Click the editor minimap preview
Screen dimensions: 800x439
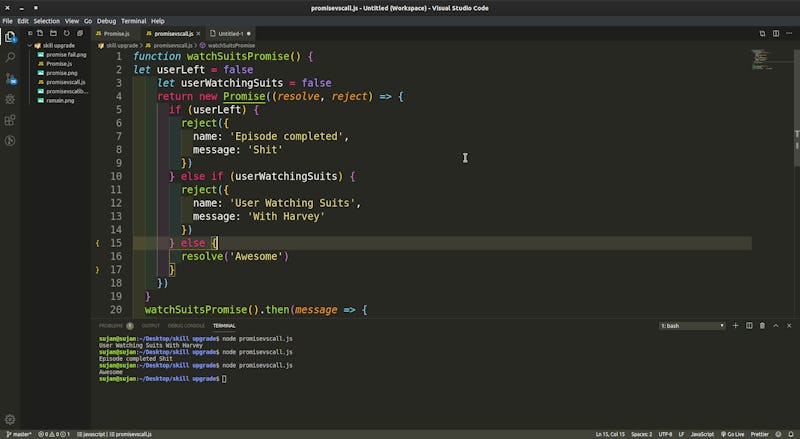762,57
